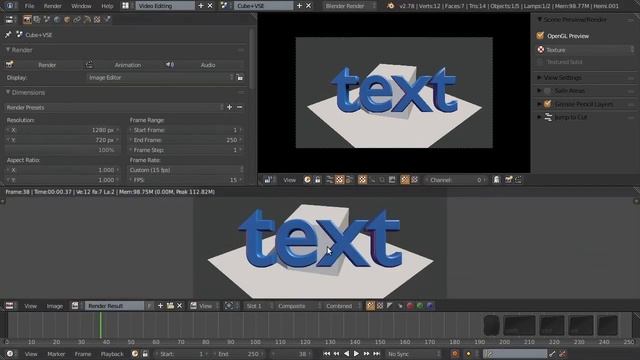The height and width of the screenshot is (360, 640).
Task: Open the Modifiers wrench tab
Action: (x=87, y=20)
